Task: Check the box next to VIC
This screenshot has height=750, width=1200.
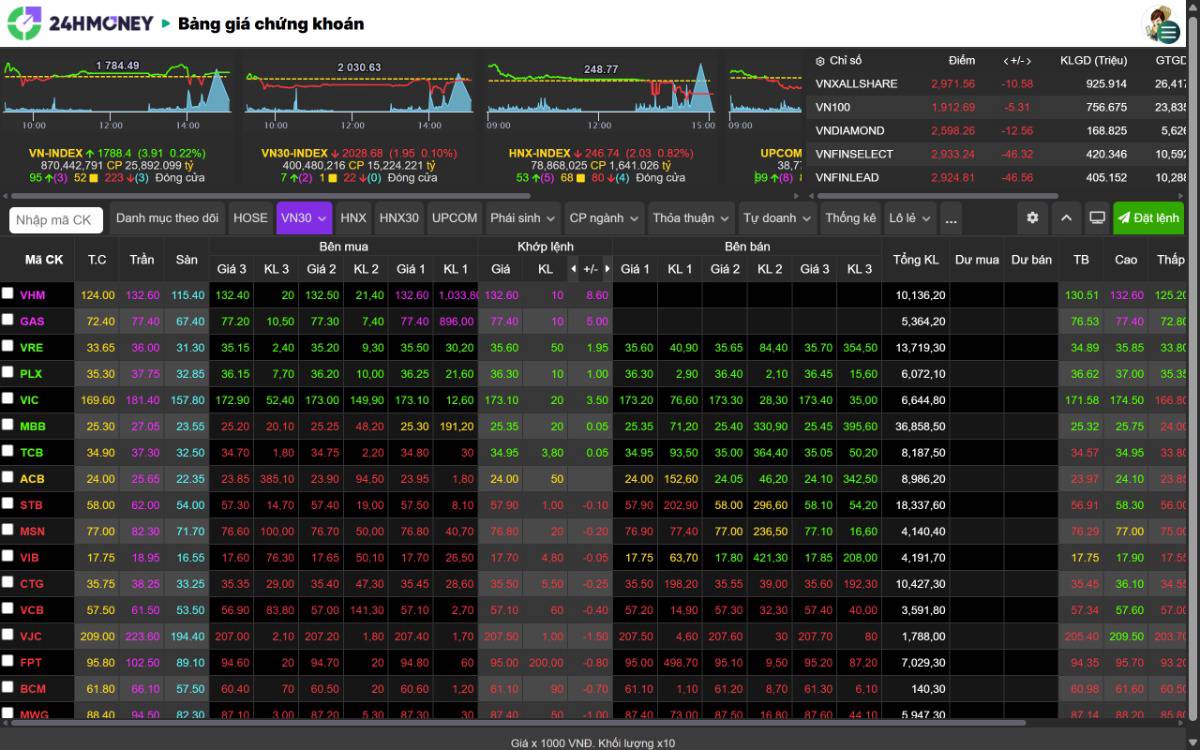Action: tap(8, 398)
